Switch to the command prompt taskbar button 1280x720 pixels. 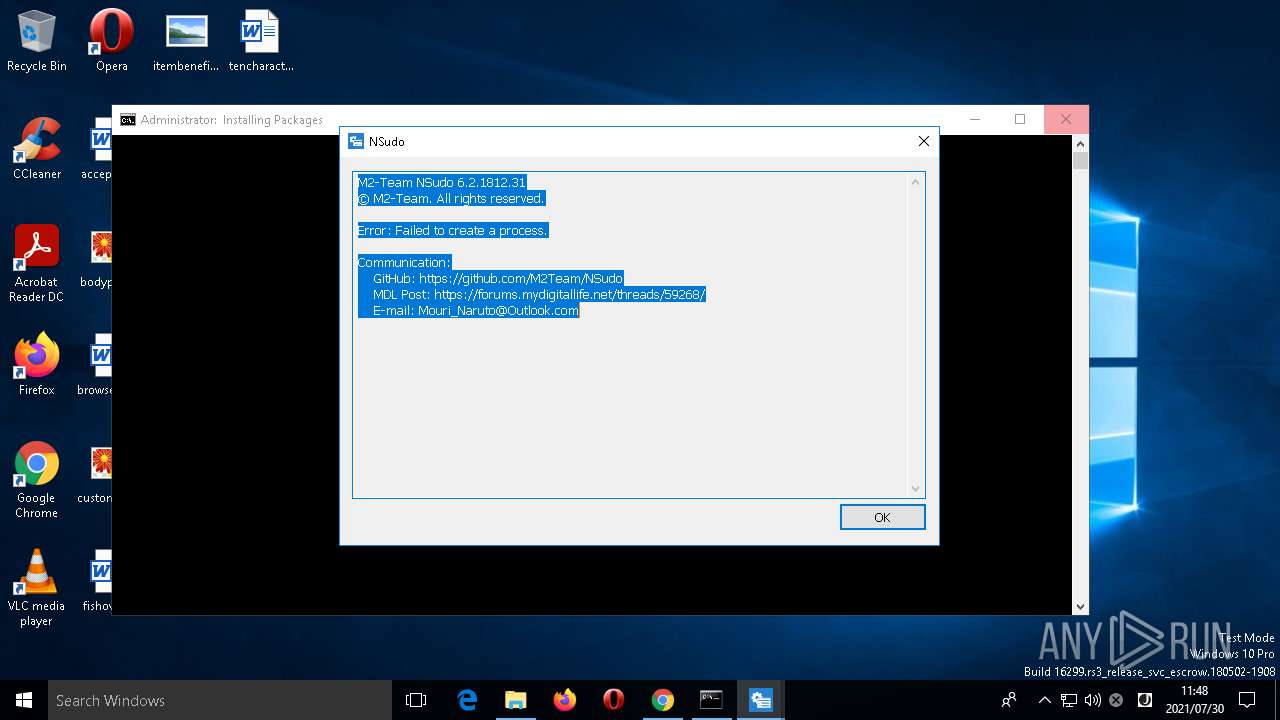click(x=711, y=700)
